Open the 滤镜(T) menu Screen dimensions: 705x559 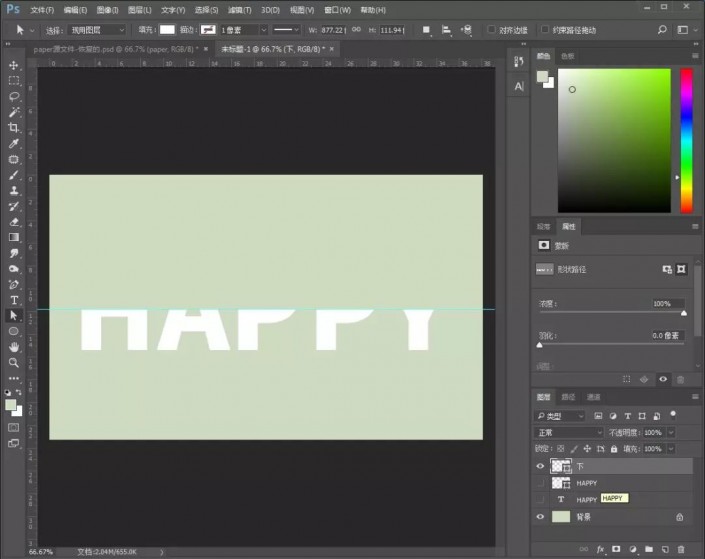pyautogui.click(x=239, y=10)
